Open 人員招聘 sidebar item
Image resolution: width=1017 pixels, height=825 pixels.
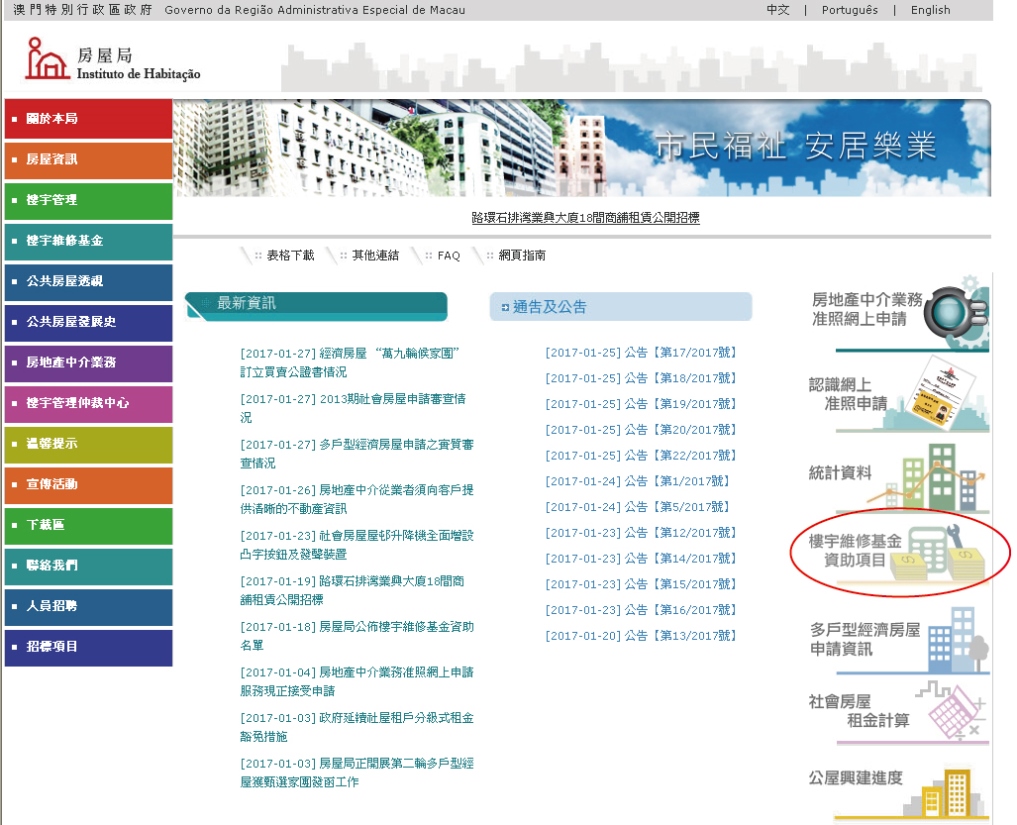88,606
